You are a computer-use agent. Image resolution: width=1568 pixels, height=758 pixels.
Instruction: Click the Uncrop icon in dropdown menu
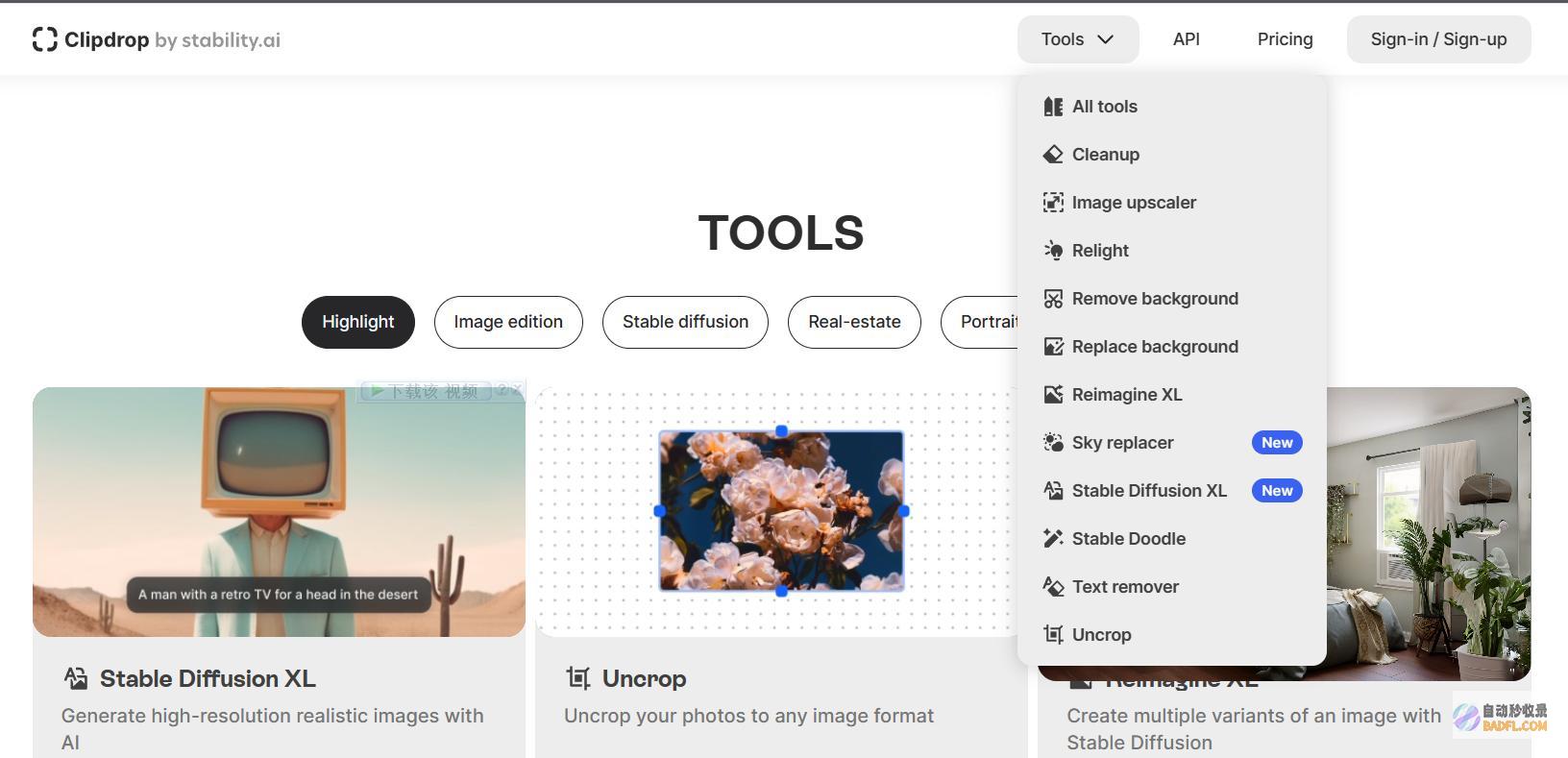1053,635
